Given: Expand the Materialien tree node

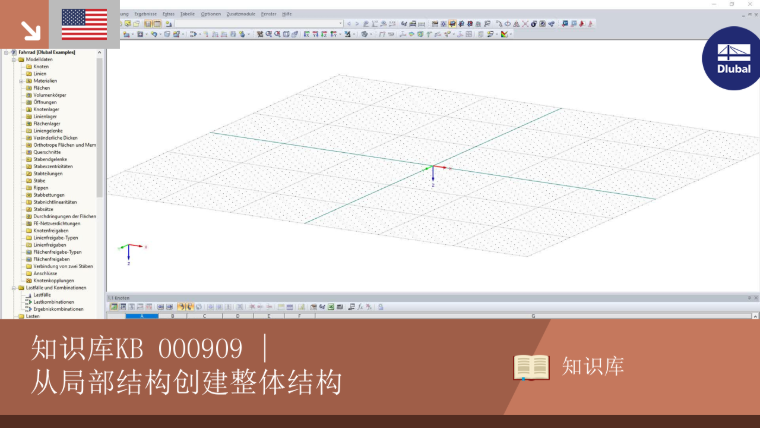Looking at the screenshot, I should point(21,81).
